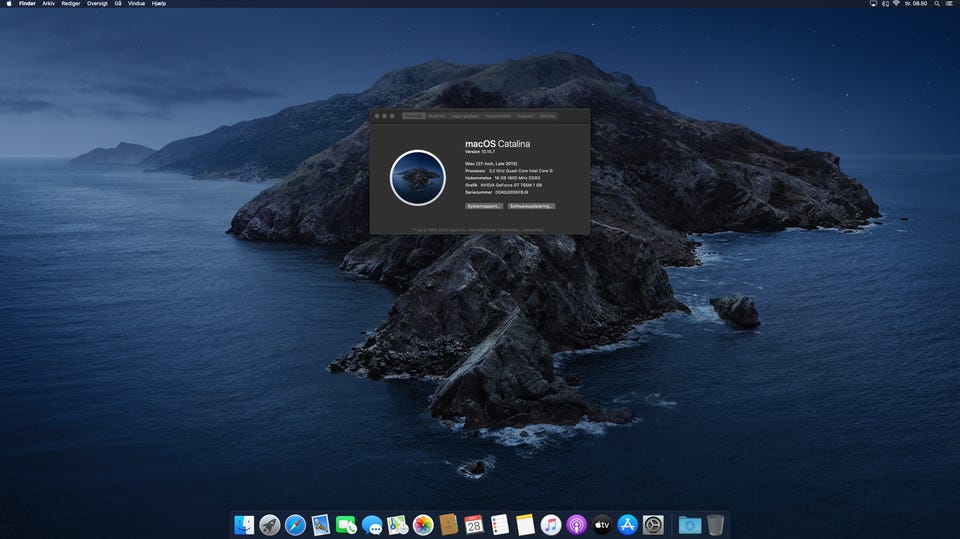Open the Trash in the dock
Image resolution: width=960 pixels, height=539 pixels.
[716, 525]
